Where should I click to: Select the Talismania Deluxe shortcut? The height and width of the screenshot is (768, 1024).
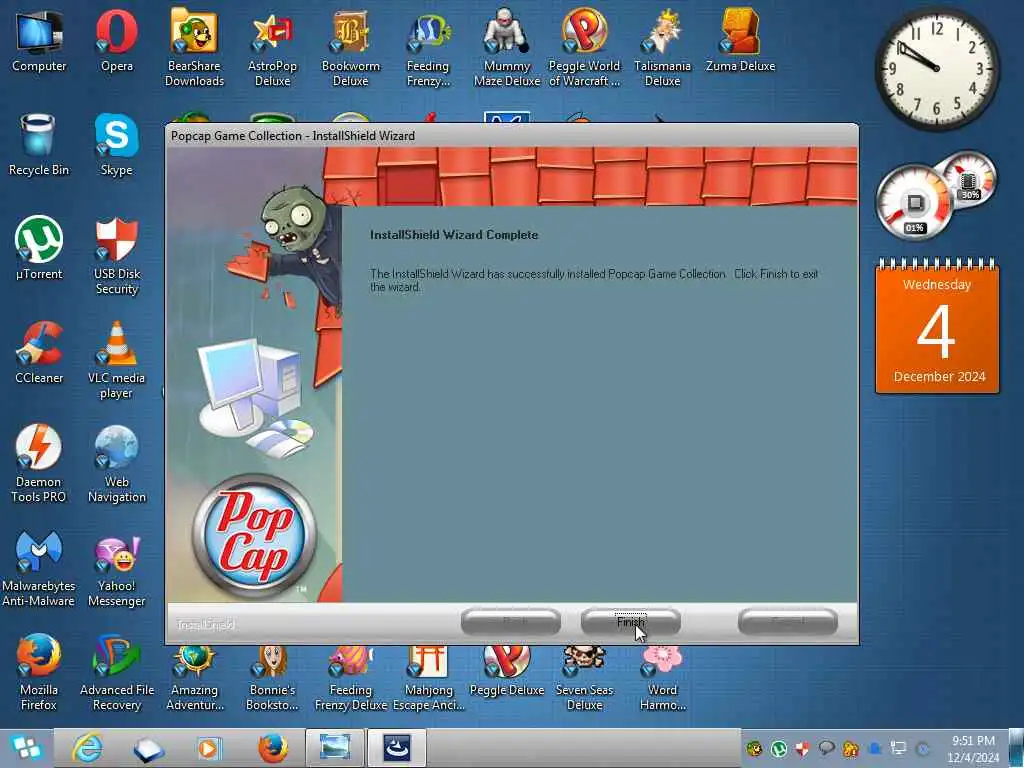662,47
